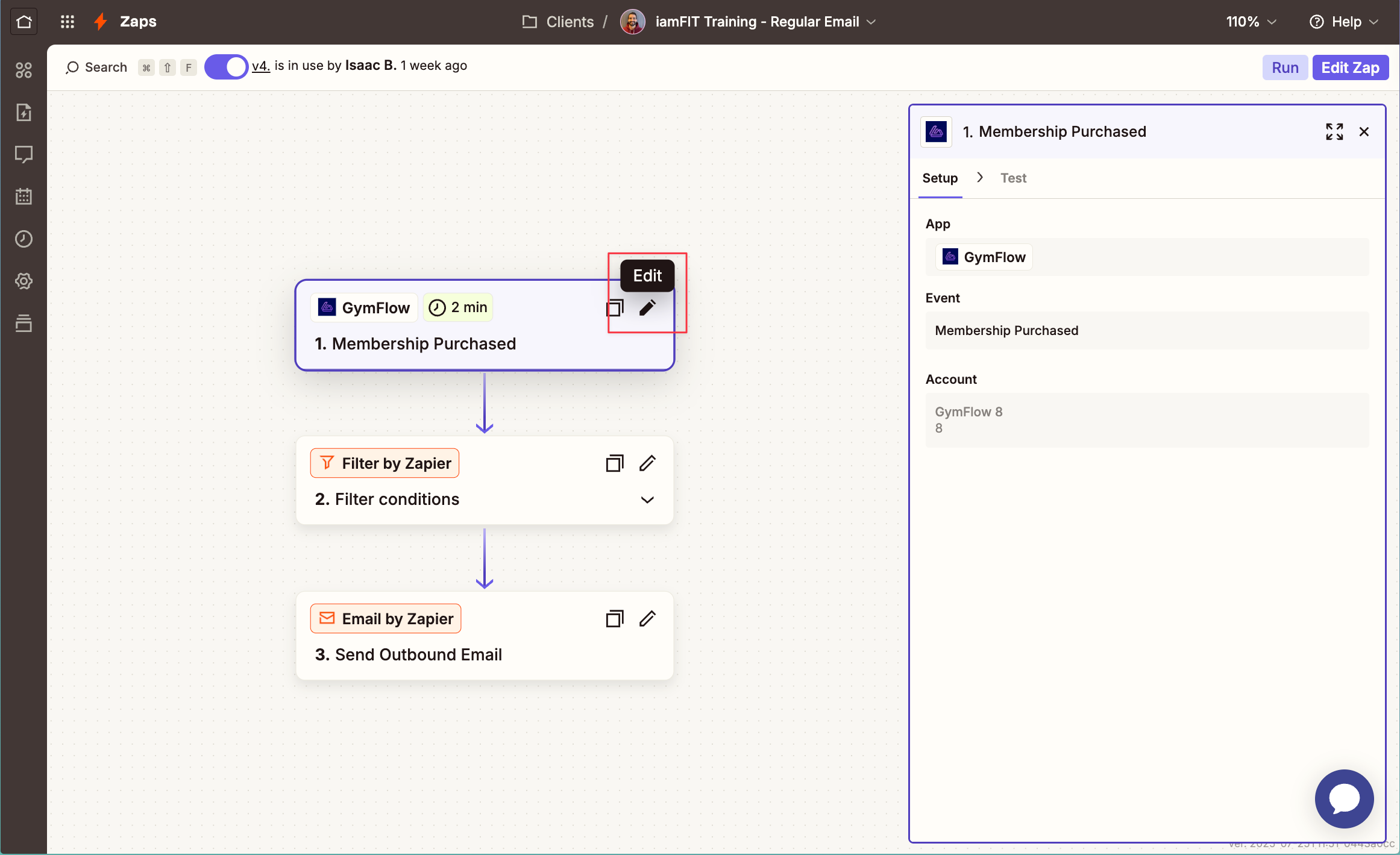
Task: Click the Search magnifier field
Action: (96, 67)
